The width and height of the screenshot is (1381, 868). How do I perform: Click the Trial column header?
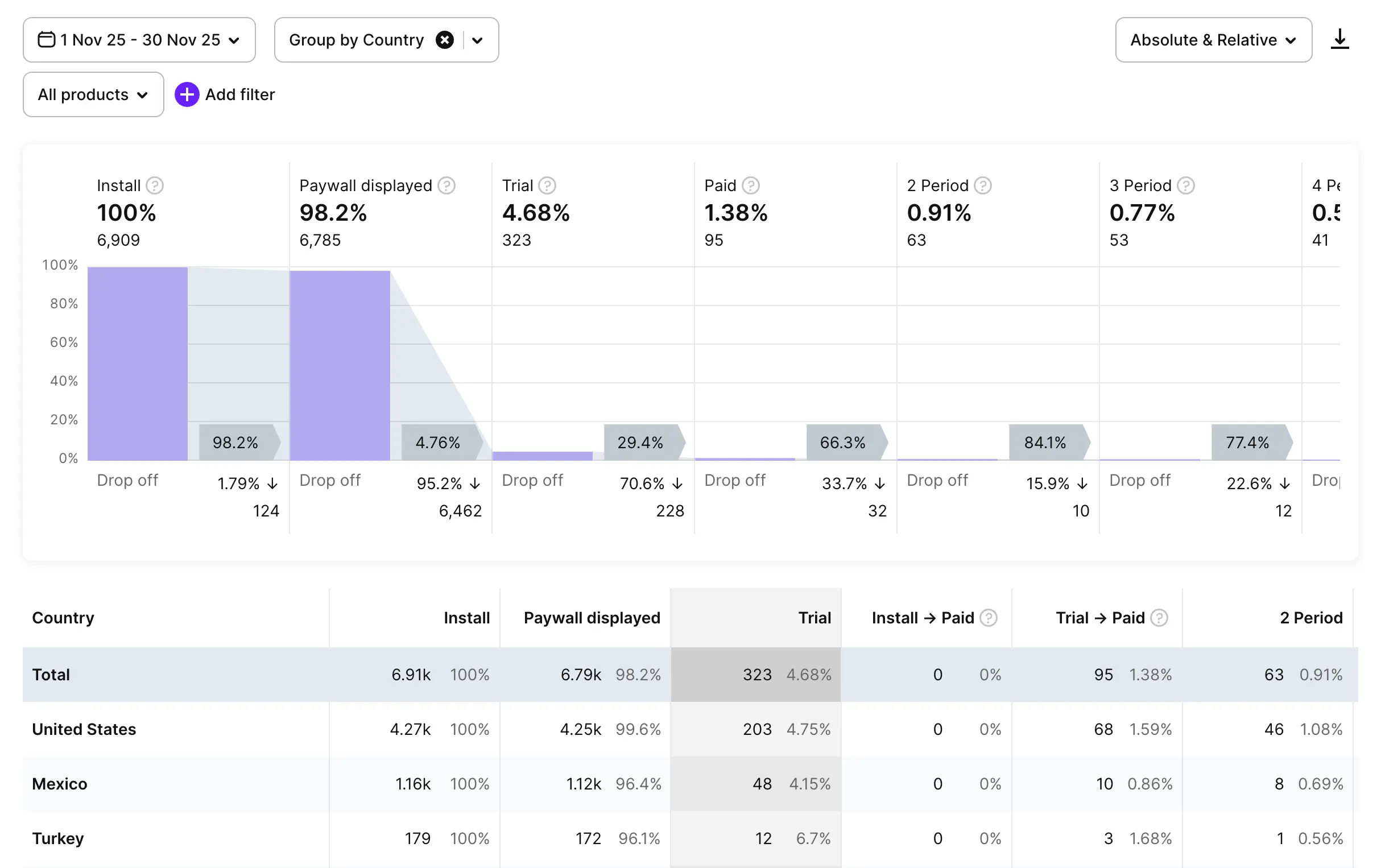pyautogui.click(x=814, y=618)
